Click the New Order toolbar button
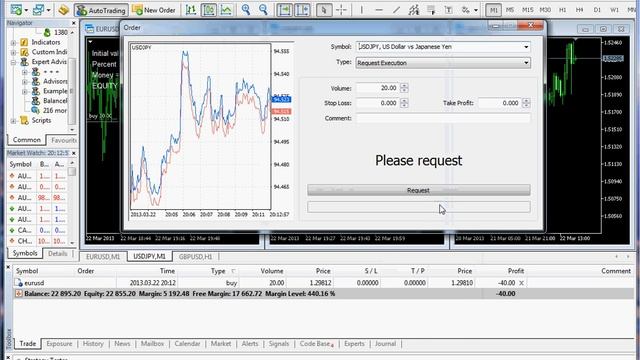This screenshot has width=640, height=360. (x=154, y=10)
